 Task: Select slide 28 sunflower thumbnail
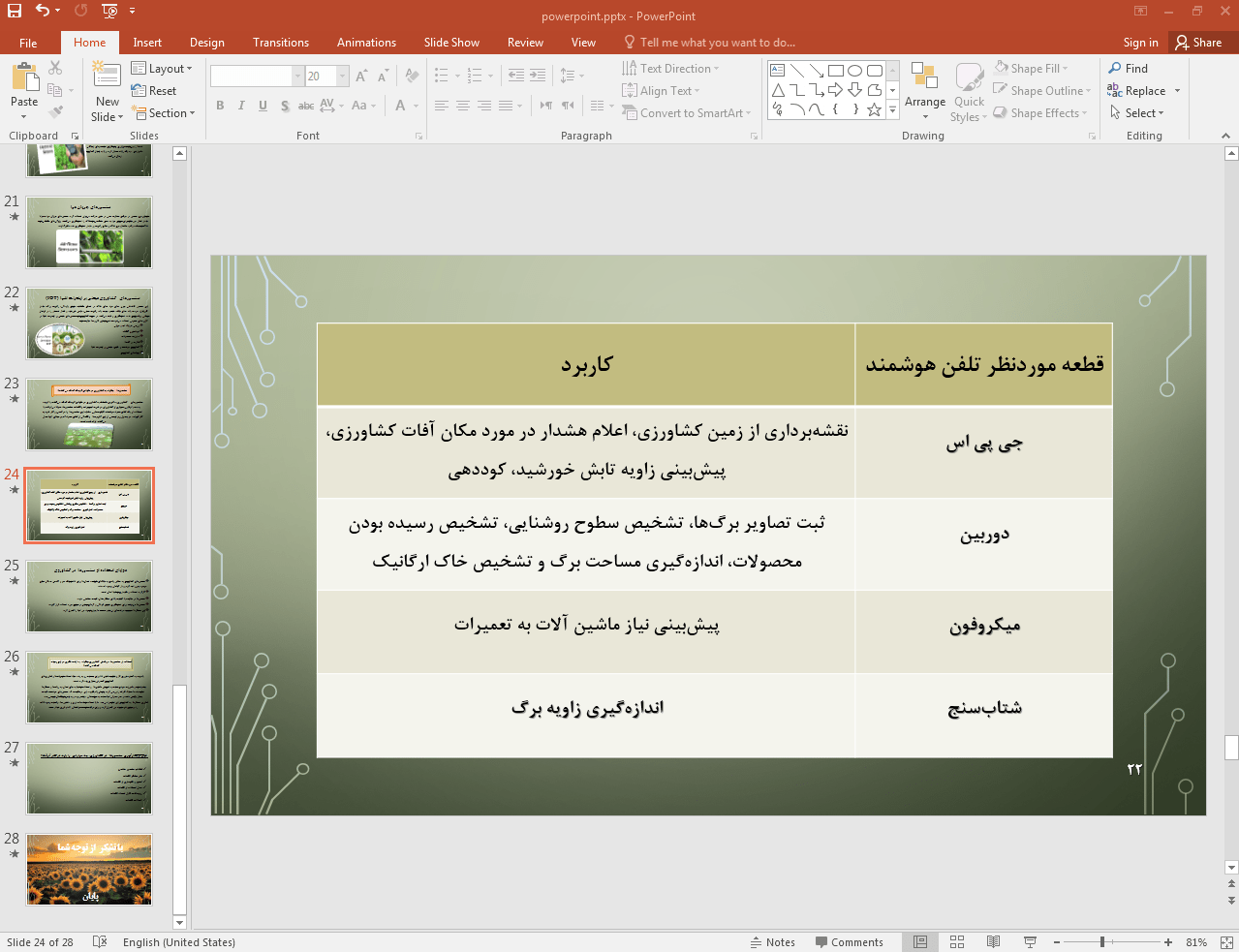(x=89, y=870)
